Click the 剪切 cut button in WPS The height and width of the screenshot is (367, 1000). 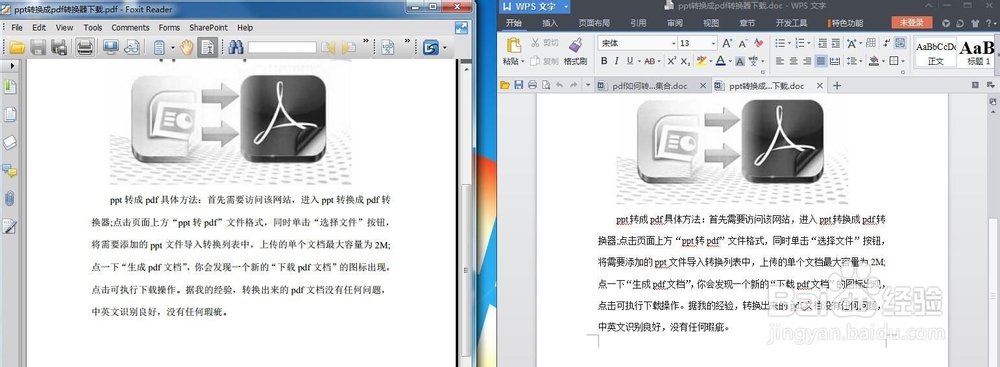(546, 43)
